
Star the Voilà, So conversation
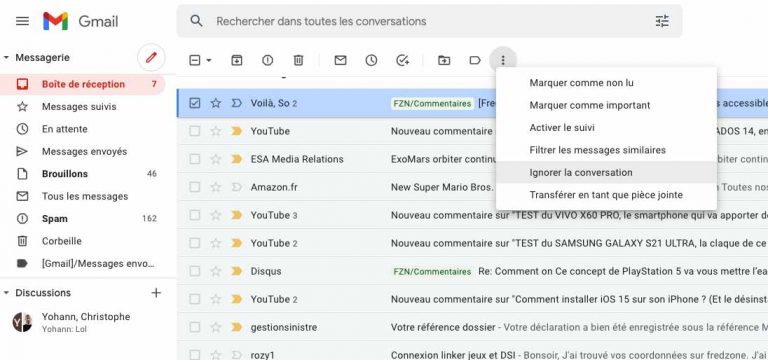[x=216, y=103]
